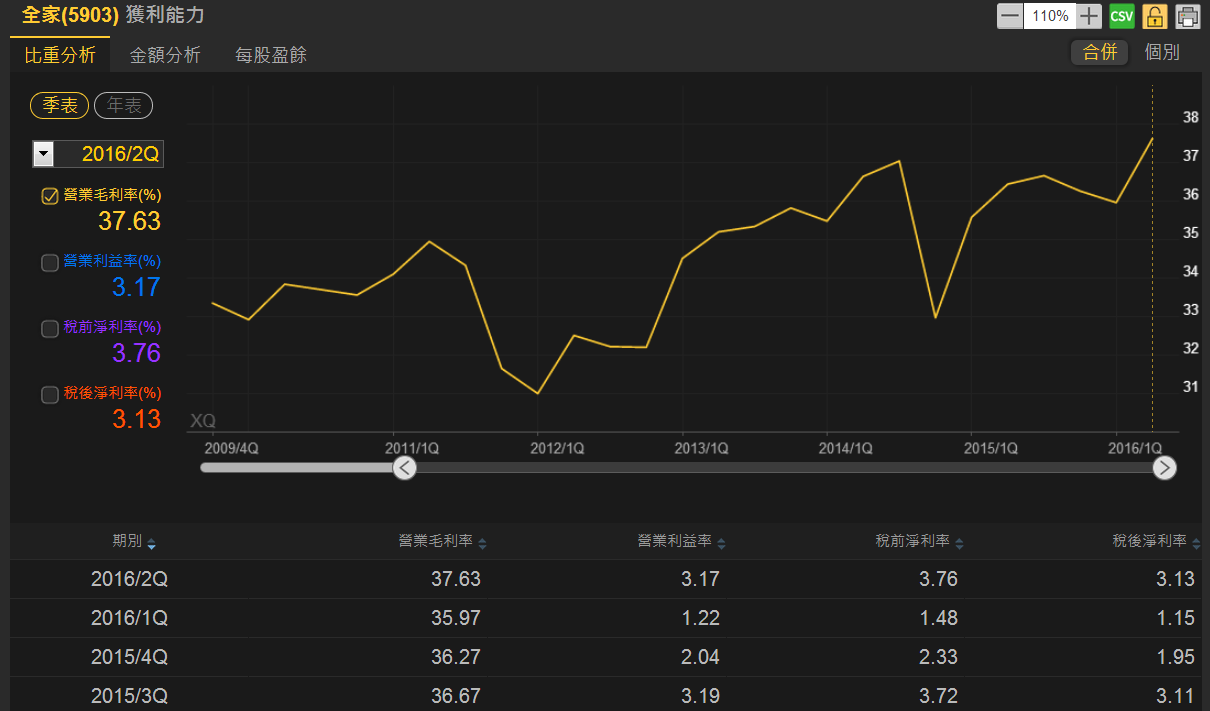Viewport: 1210px width, 711px height.
Task: Open the period dropdown arrow beside 2016/2Q
Action: (43, 154)
